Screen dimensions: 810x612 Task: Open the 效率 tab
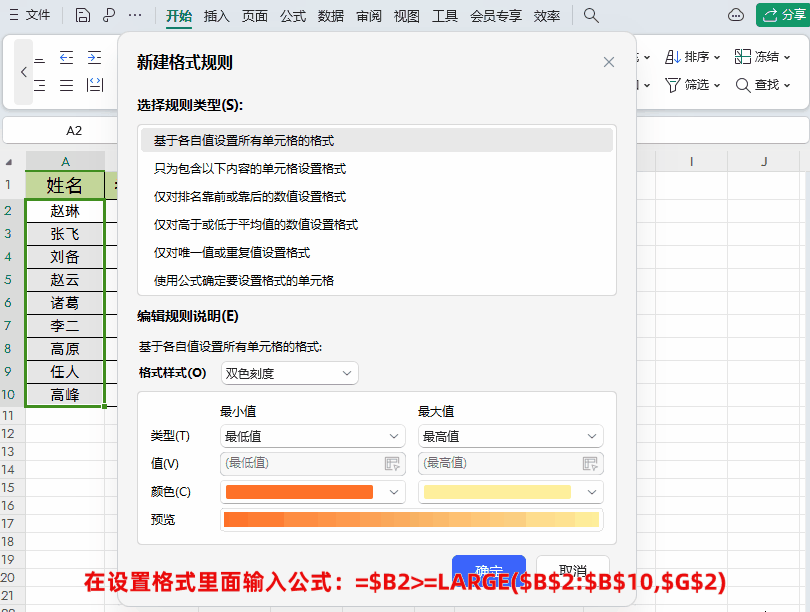[547, 16]
